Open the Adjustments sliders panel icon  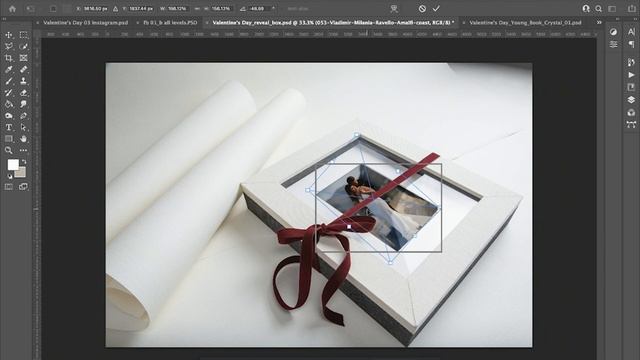pyautogui.click(x=613, y=44)
